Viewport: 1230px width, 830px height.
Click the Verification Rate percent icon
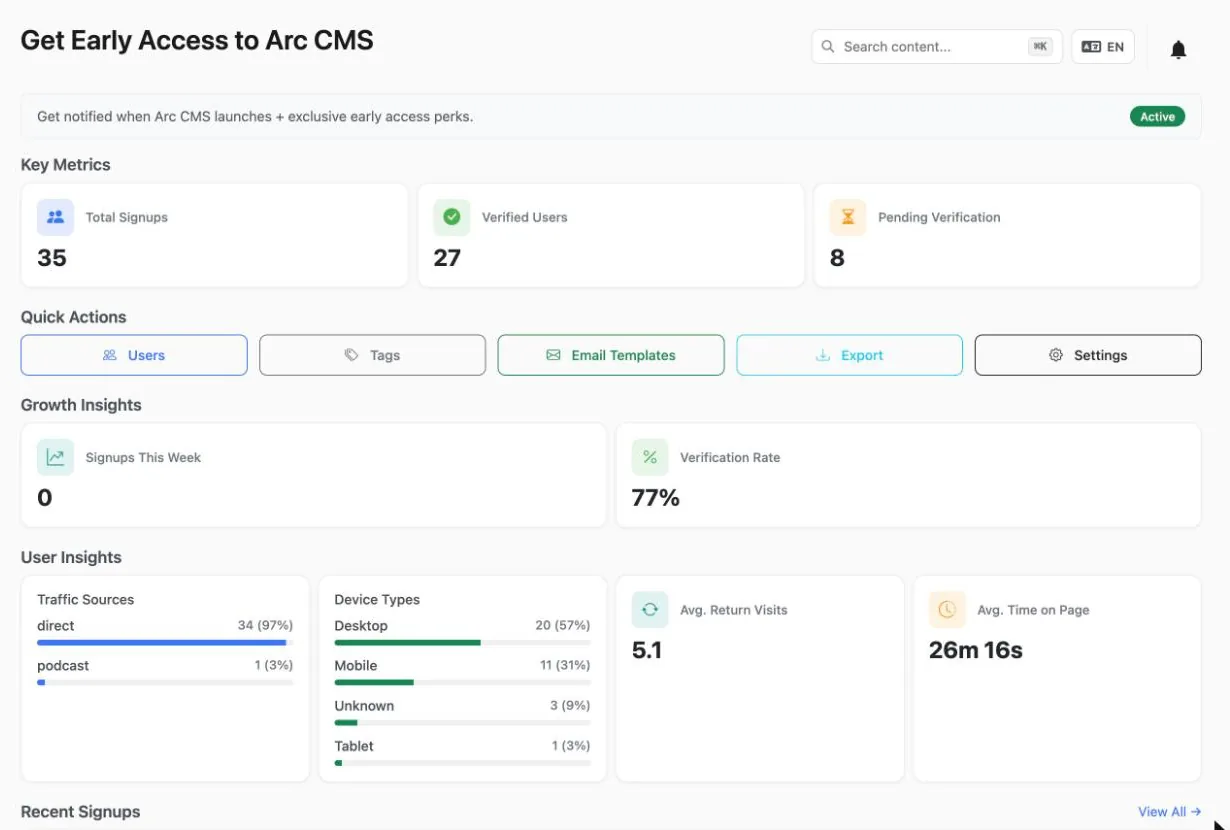(650, 457)
